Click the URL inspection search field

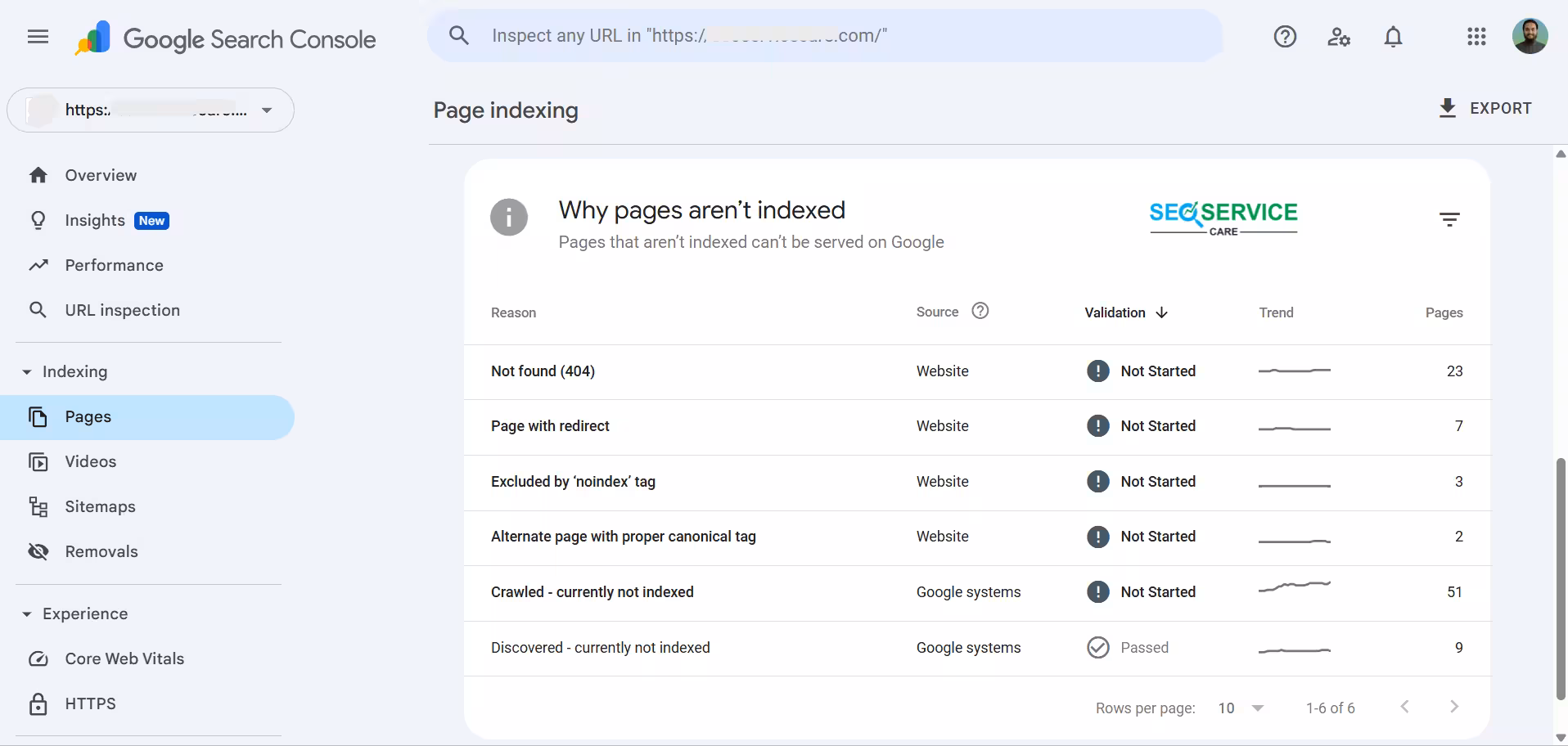tap(818, 35)
